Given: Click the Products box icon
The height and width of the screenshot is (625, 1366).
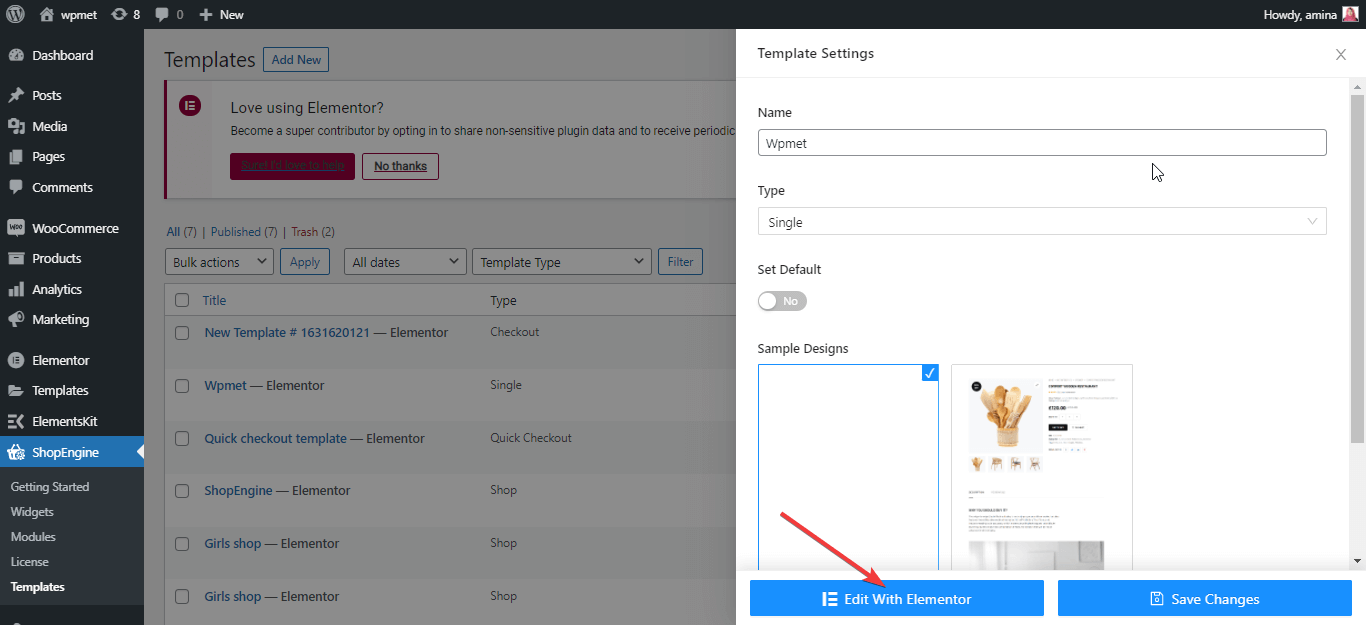Looking at the screenshot, I should point(16,258).
